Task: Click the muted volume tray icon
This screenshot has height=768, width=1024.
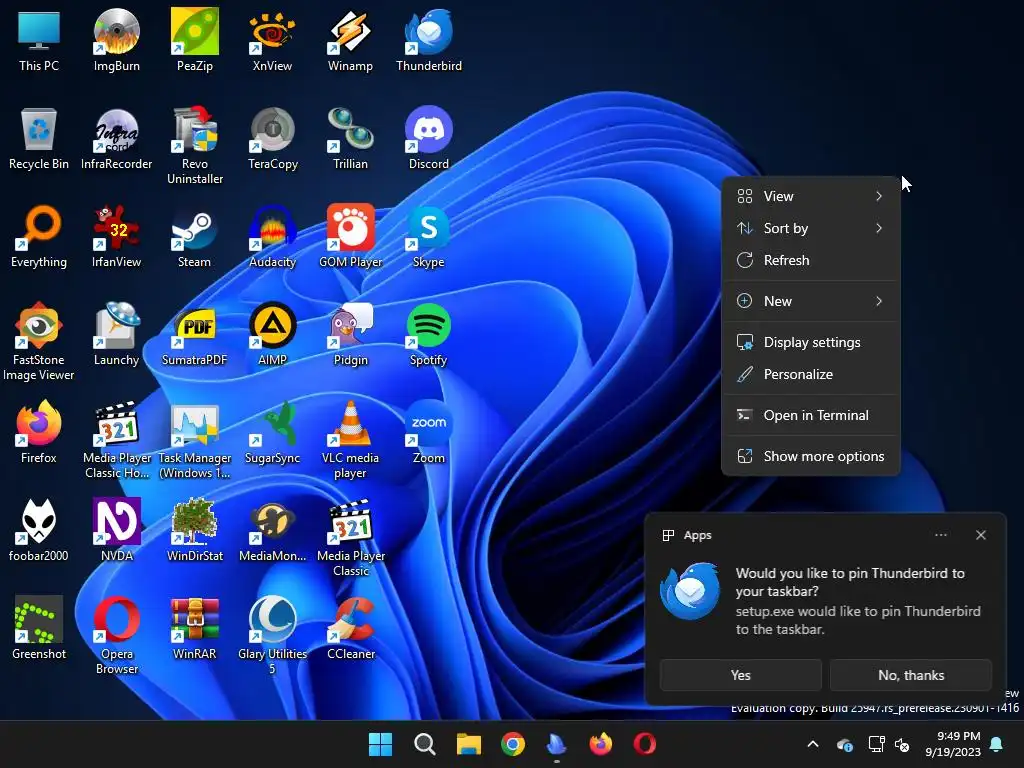Action: pyautogui.click(x=903, y=744)
